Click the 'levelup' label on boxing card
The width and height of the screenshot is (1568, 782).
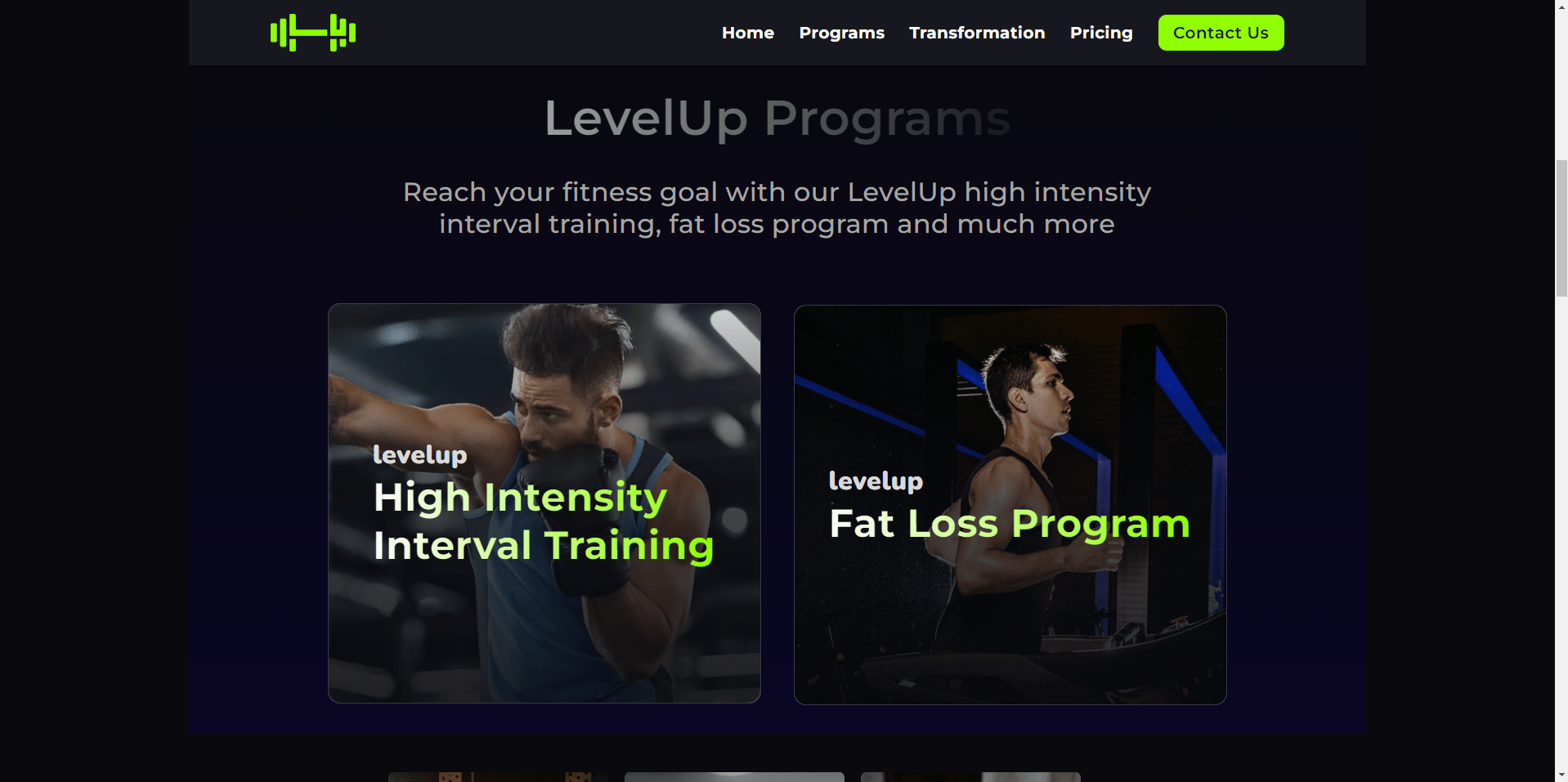tap(419, 455)
